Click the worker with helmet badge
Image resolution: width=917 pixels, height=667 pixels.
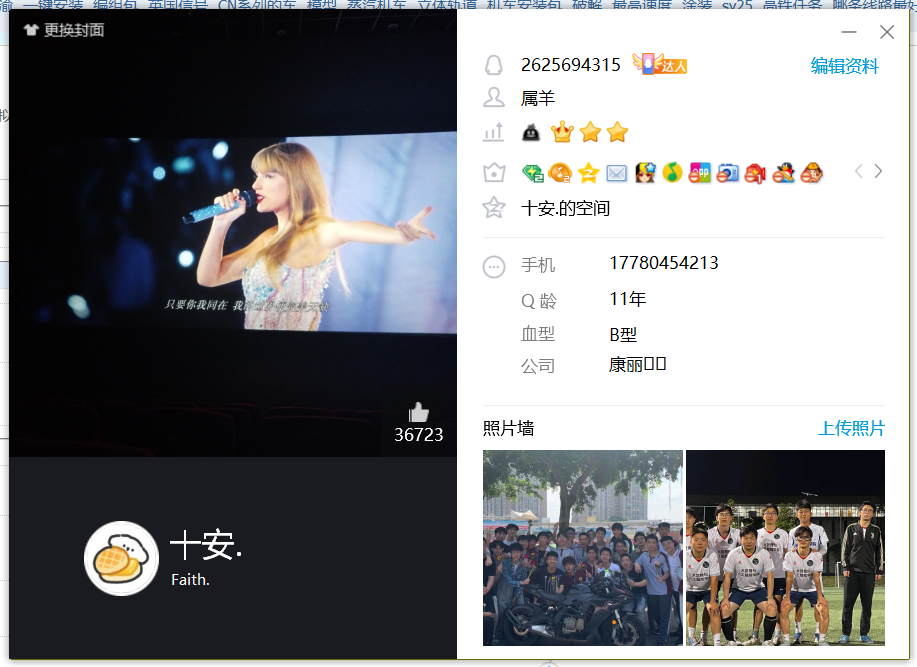811,173
